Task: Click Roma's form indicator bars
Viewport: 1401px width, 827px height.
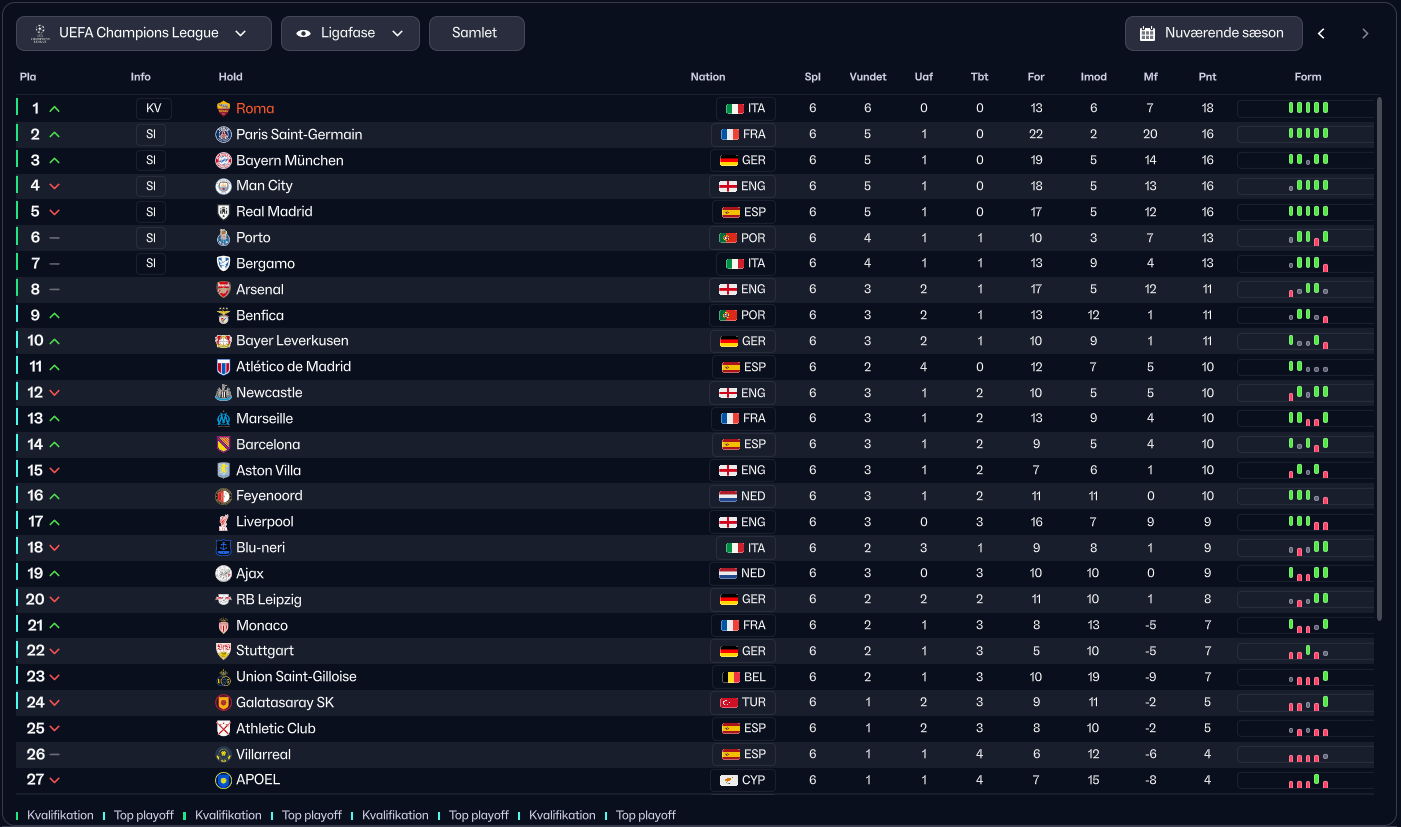Action: point(1308,108)
